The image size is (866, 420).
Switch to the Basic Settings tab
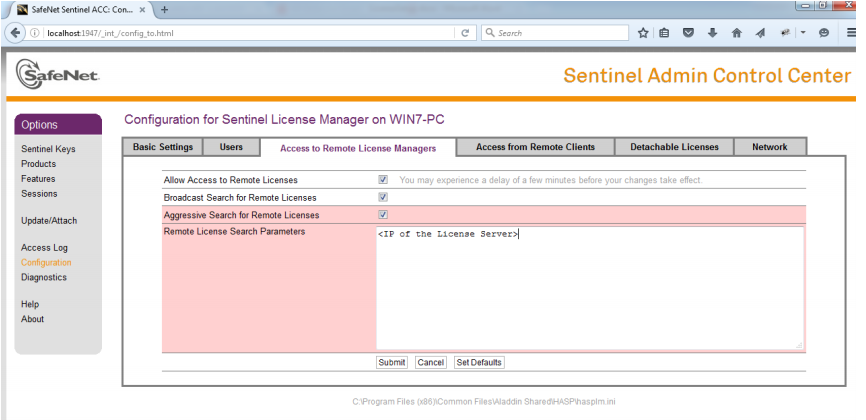[163, 147]
